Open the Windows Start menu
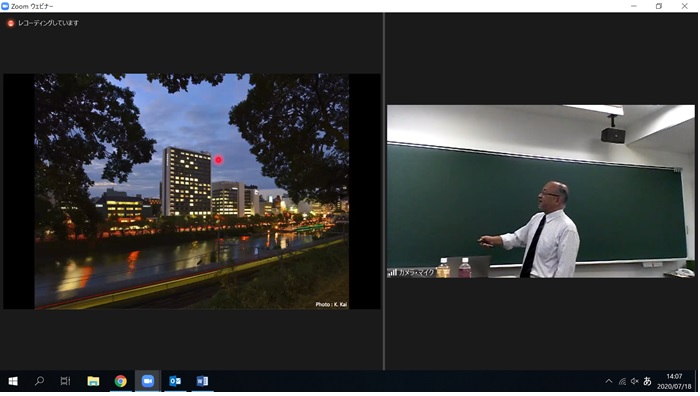The height and width of the screenshot is (396, 700). [x=13, y=381]
